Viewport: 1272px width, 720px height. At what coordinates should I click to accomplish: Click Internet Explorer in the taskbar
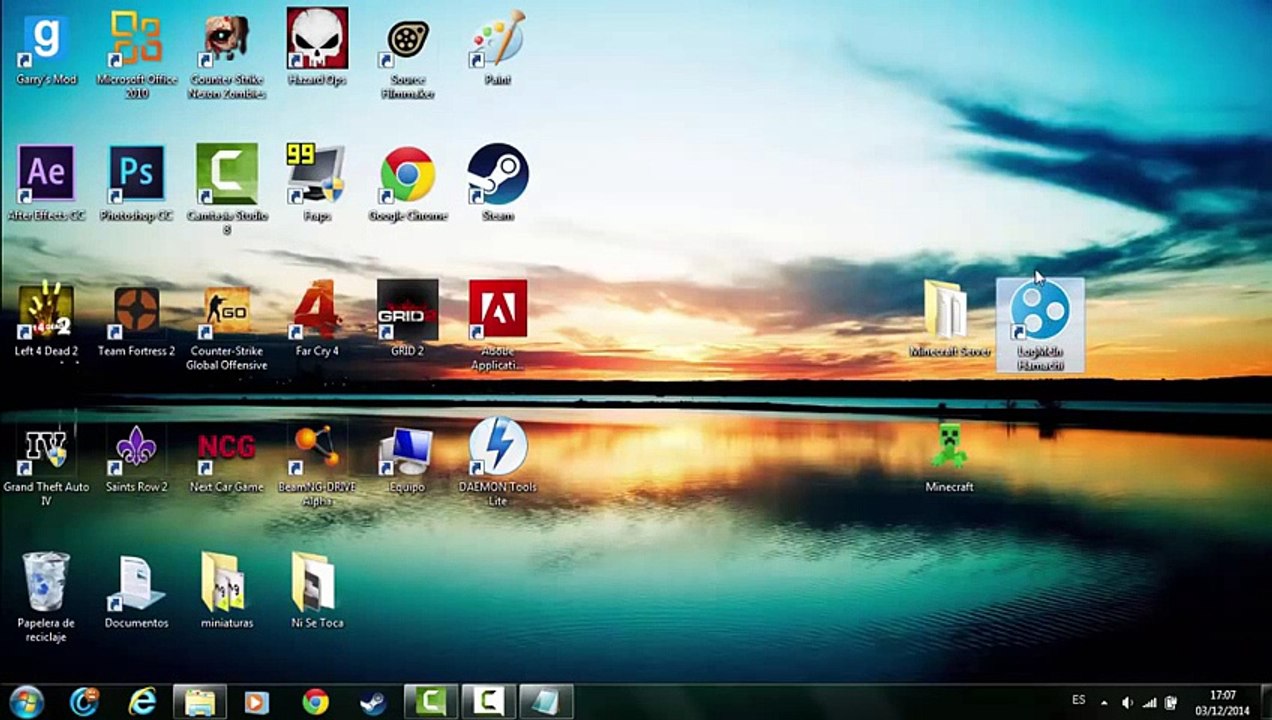[142, 702]
